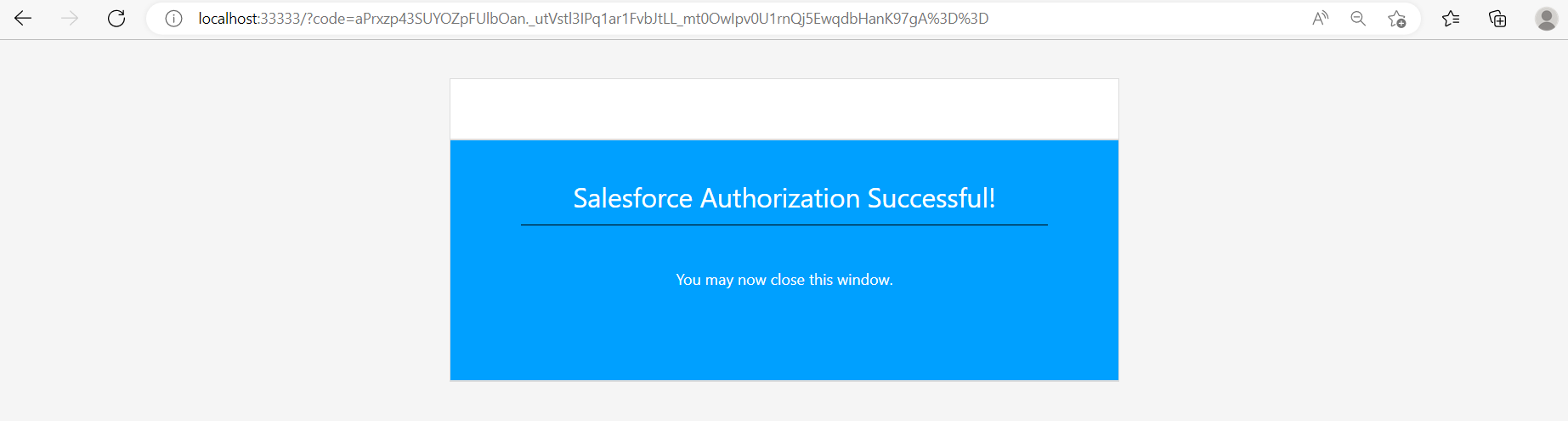
Task: Open the Favorites list icon
Action: pos(1451,19)
